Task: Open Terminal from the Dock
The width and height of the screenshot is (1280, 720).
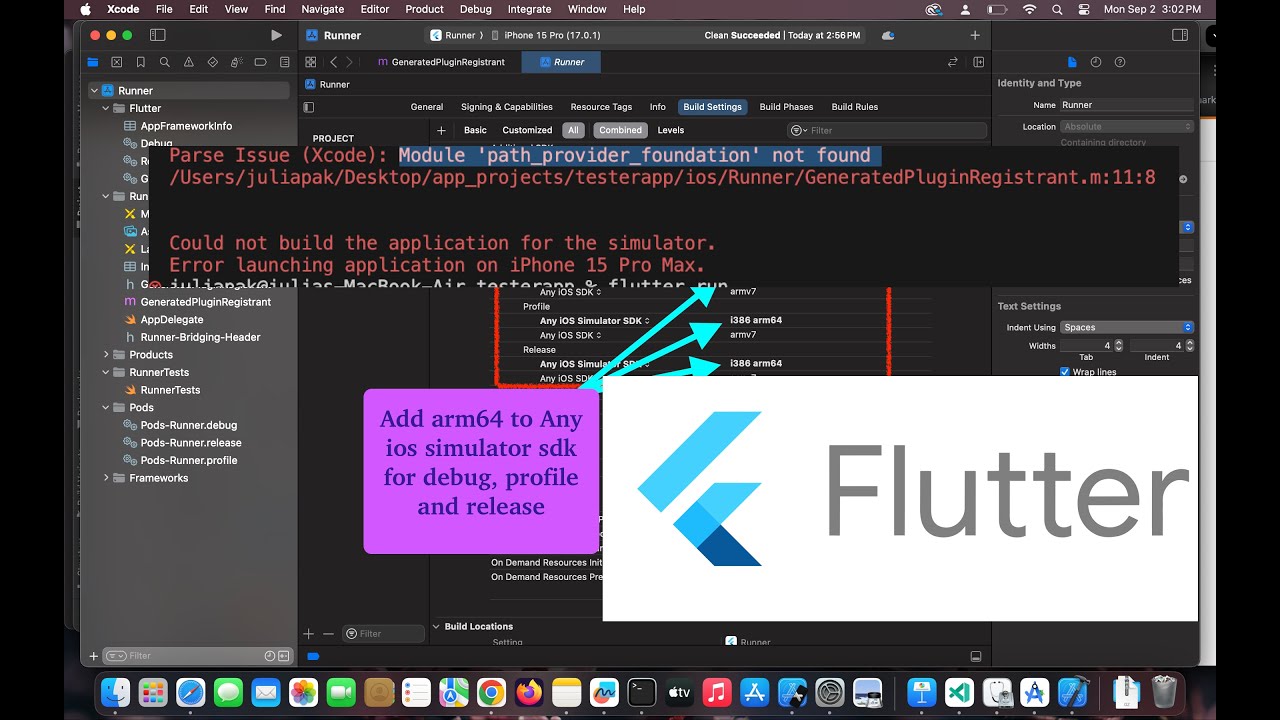Action: [641, 692]
